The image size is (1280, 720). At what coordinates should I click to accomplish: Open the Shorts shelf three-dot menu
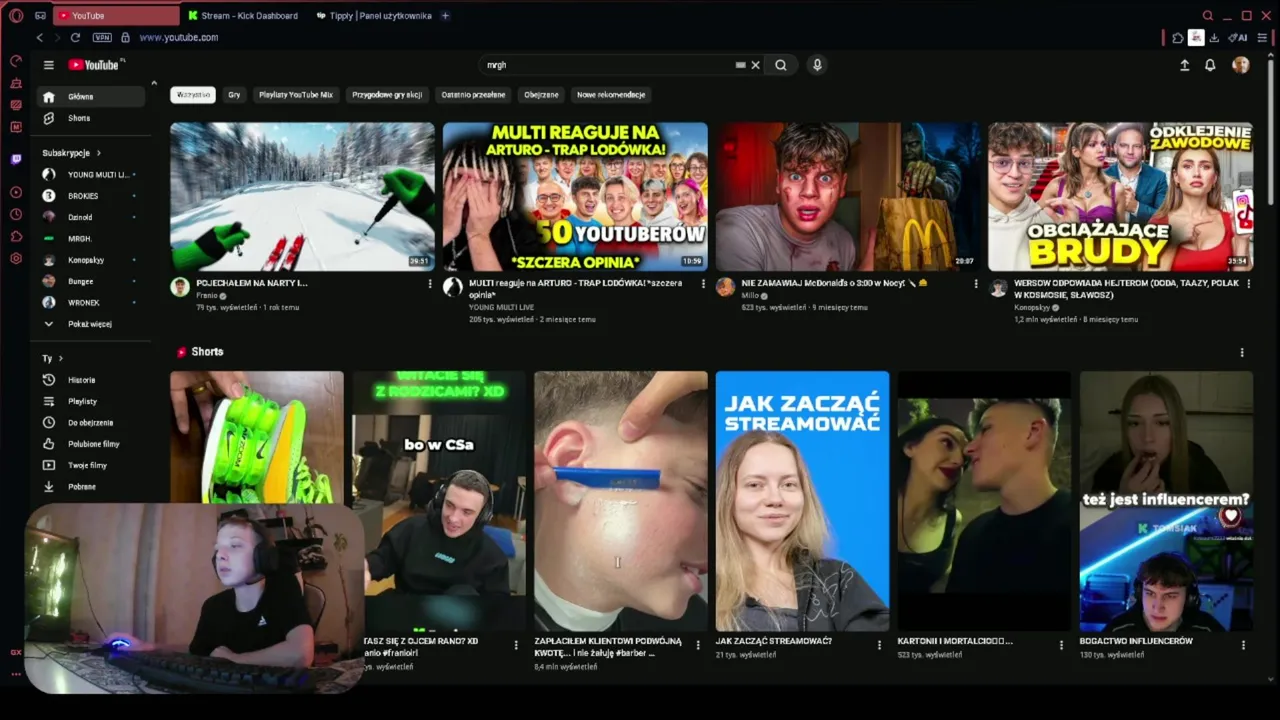(1242, 353)
